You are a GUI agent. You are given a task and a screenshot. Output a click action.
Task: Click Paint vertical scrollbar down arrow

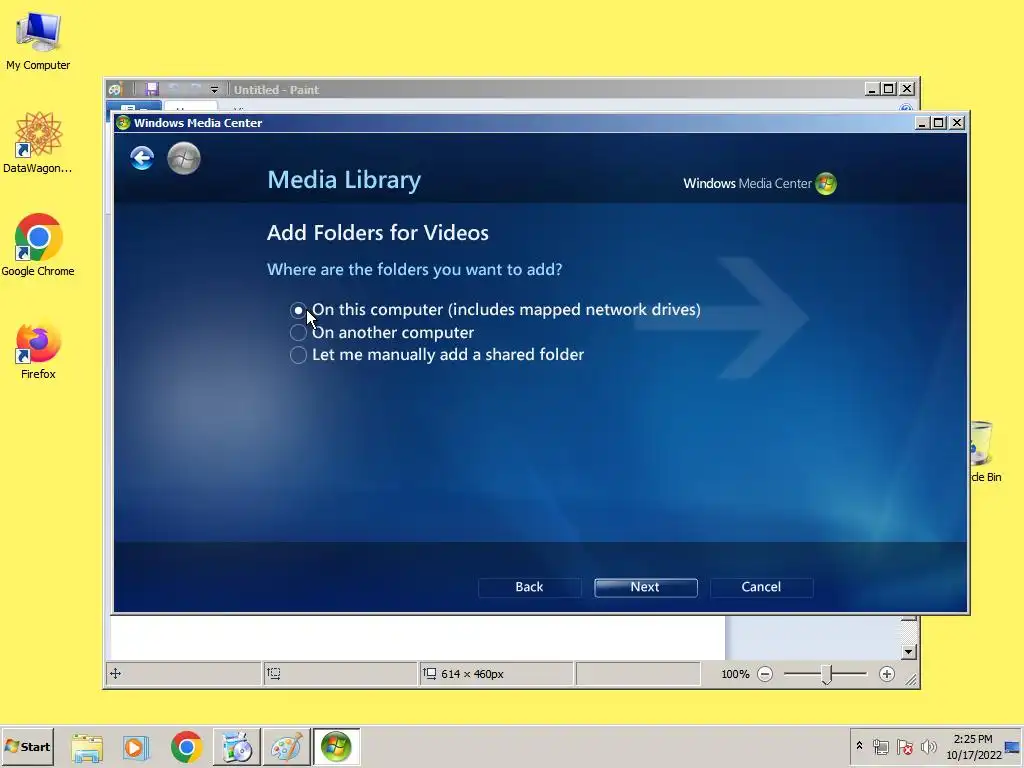click(908, 652)
